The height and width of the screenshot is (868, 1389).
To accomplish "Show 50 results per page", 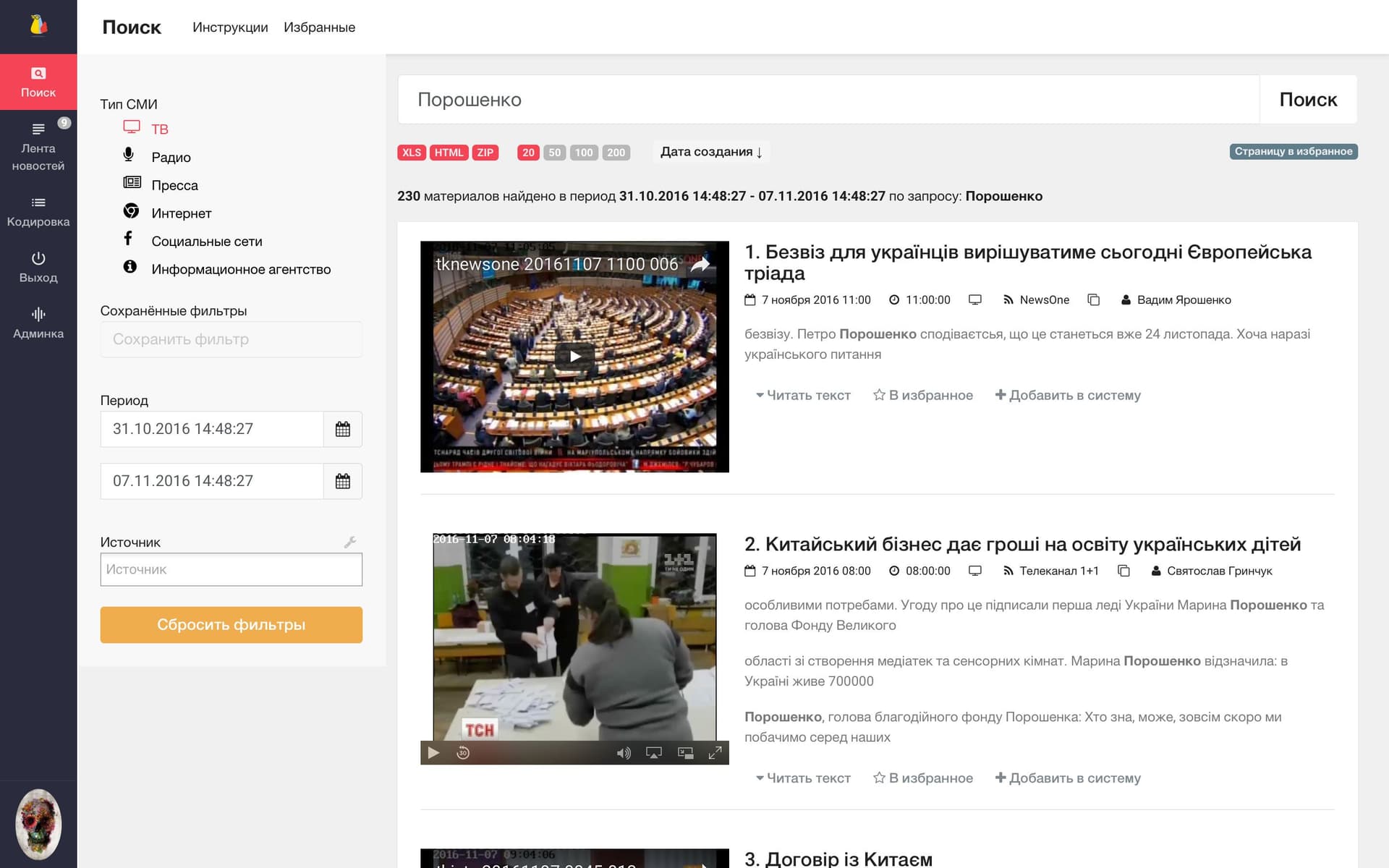I will click(x=554, y=153).
